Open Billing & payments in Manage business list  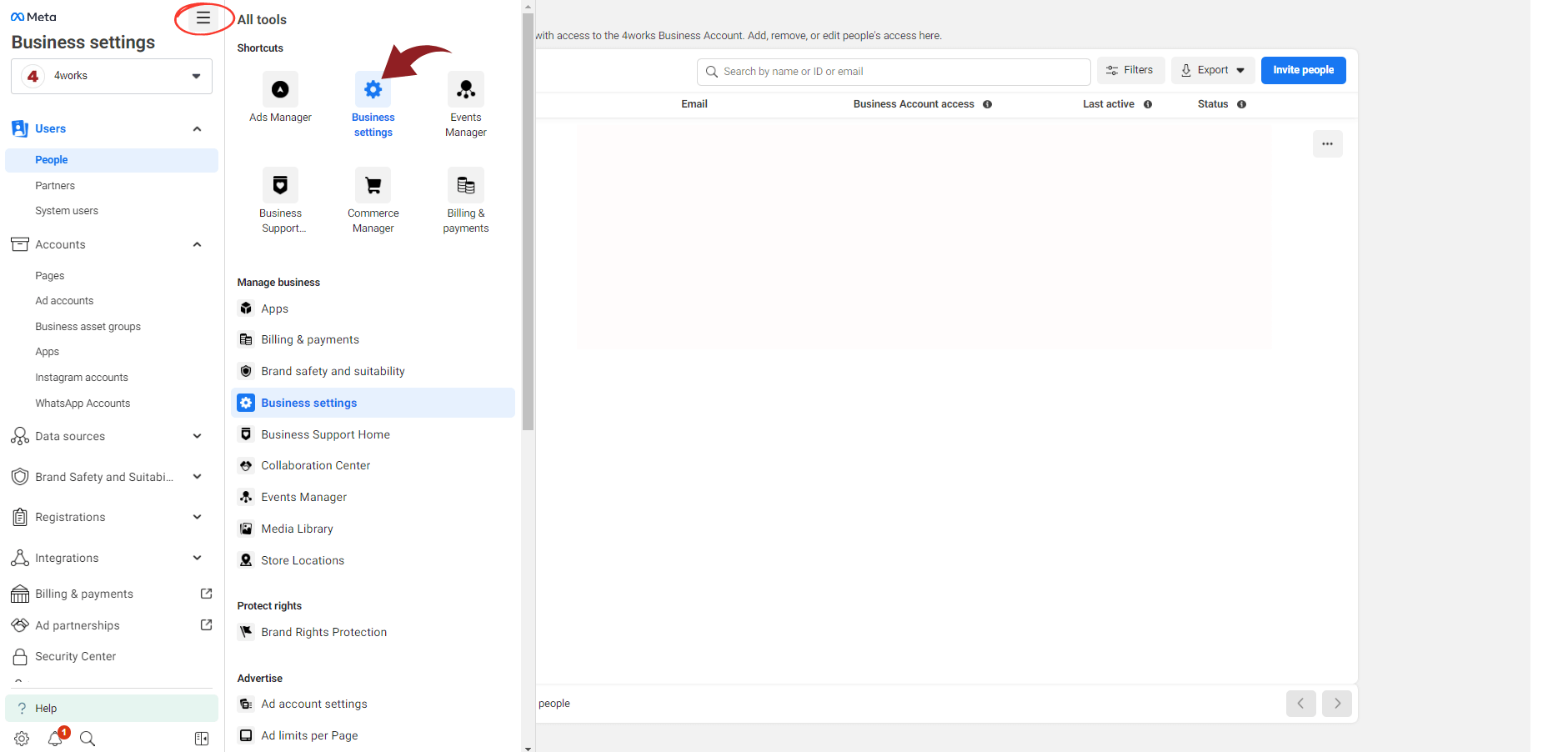click(x=373, y=339)
